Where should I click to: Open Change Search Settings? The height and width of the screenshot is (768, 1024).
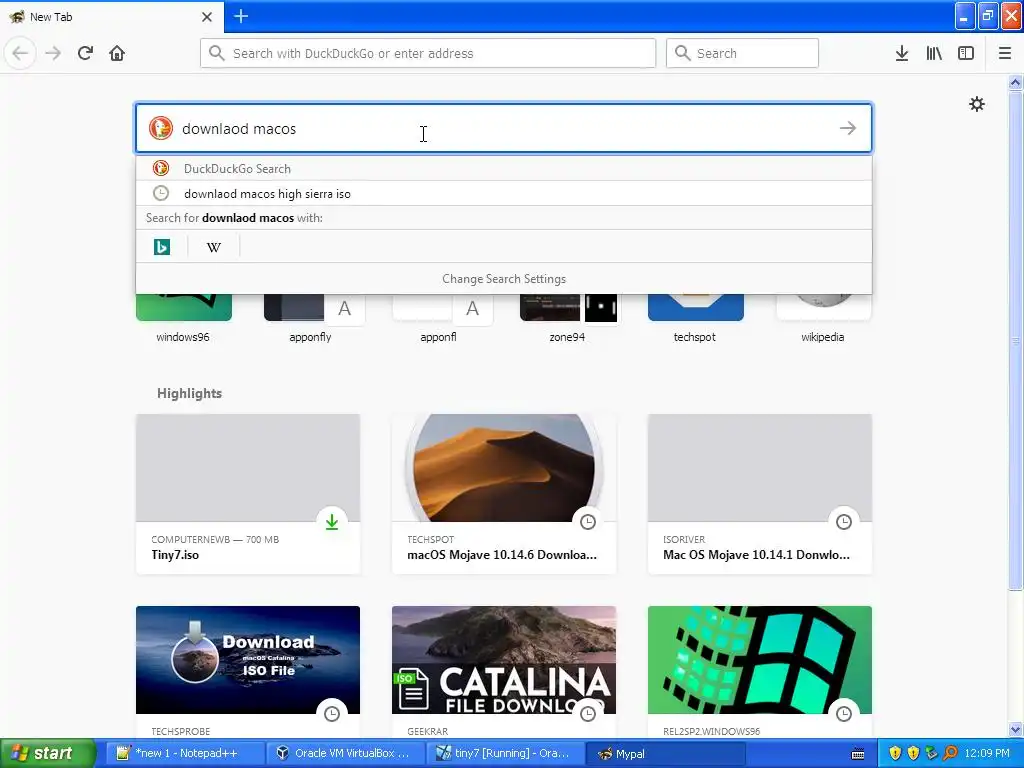[504, 279]
